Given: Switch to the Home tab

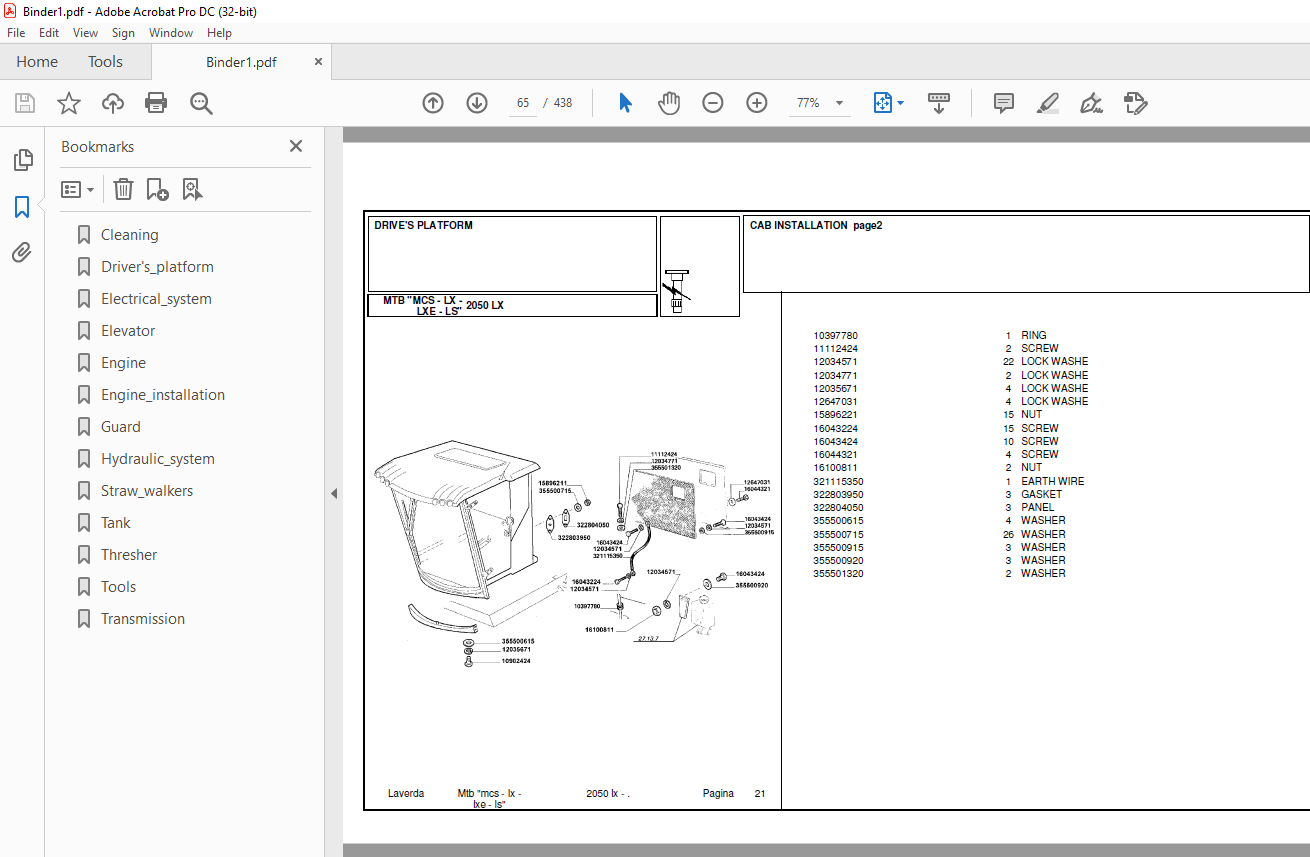Looking at the screenshot, I should coord(37,62).
